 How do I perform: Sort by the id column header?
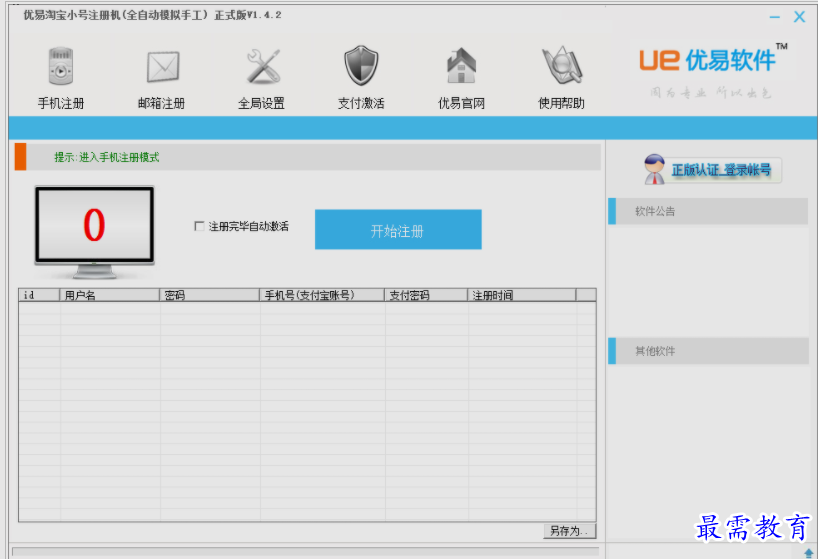(x=39, y=295)
